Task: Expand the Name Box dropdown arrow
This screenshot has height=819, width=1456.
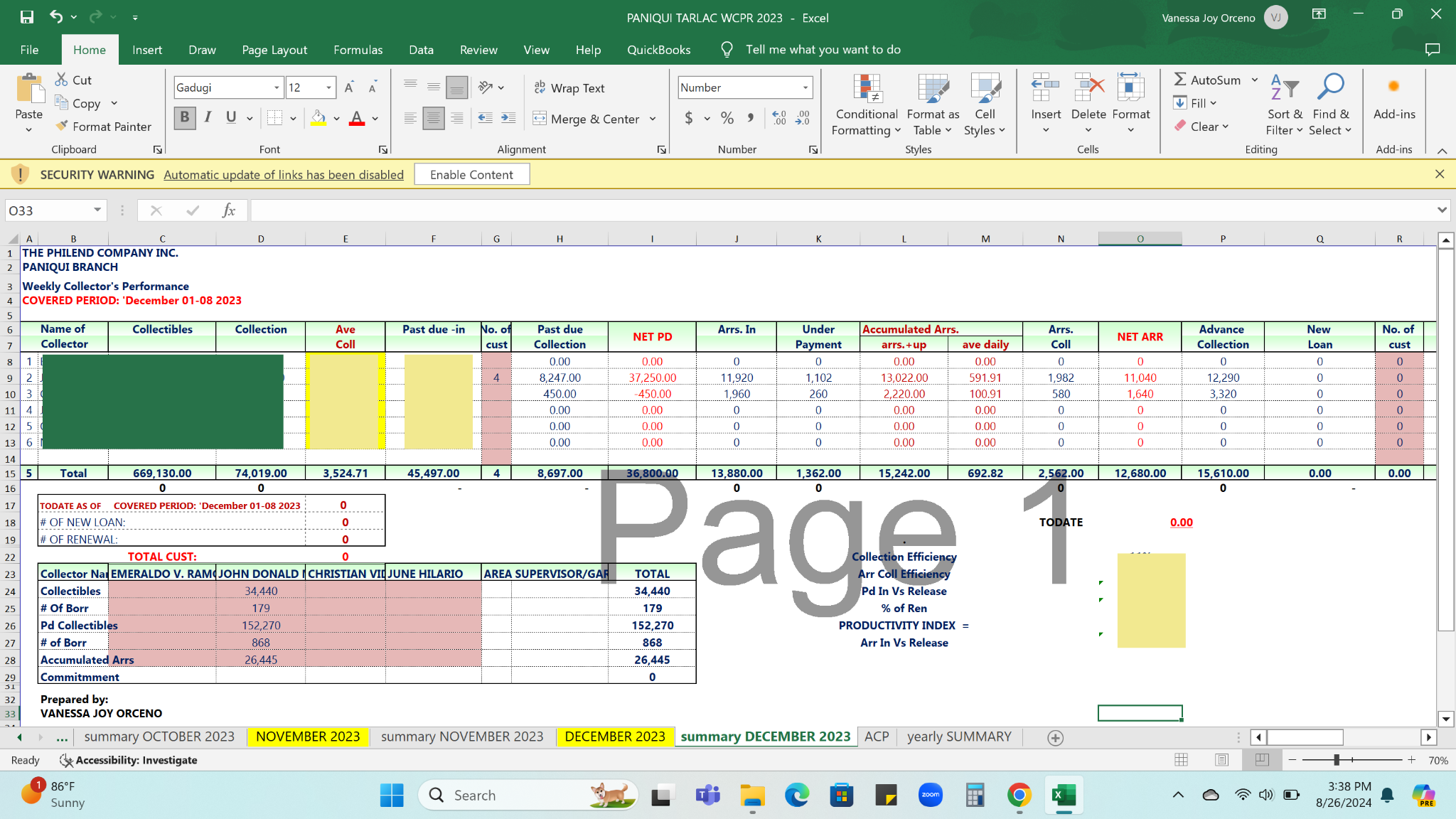Action: [x=97, y=210]
